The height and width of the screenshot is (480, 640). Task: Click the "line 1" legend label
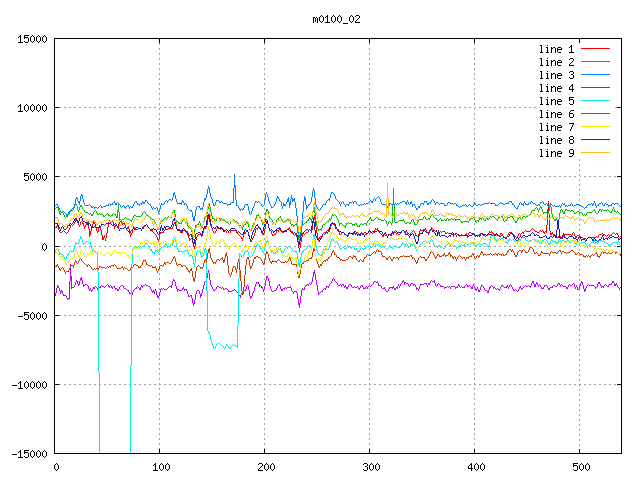556,49
